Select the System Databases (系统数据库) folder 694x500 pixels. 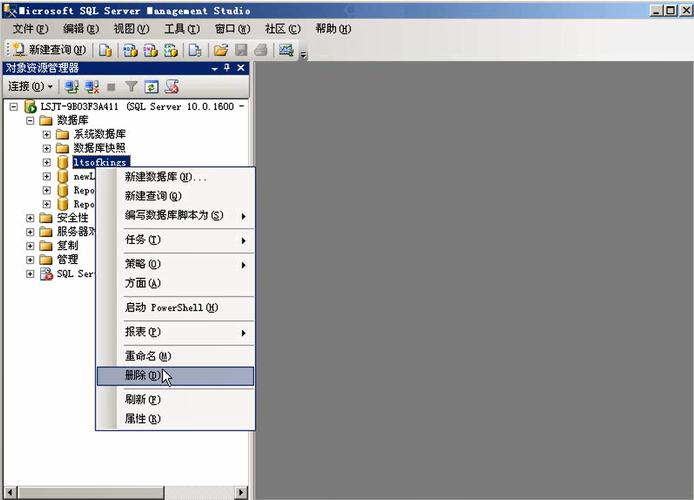pyautogui.click(x=100, y=134)
